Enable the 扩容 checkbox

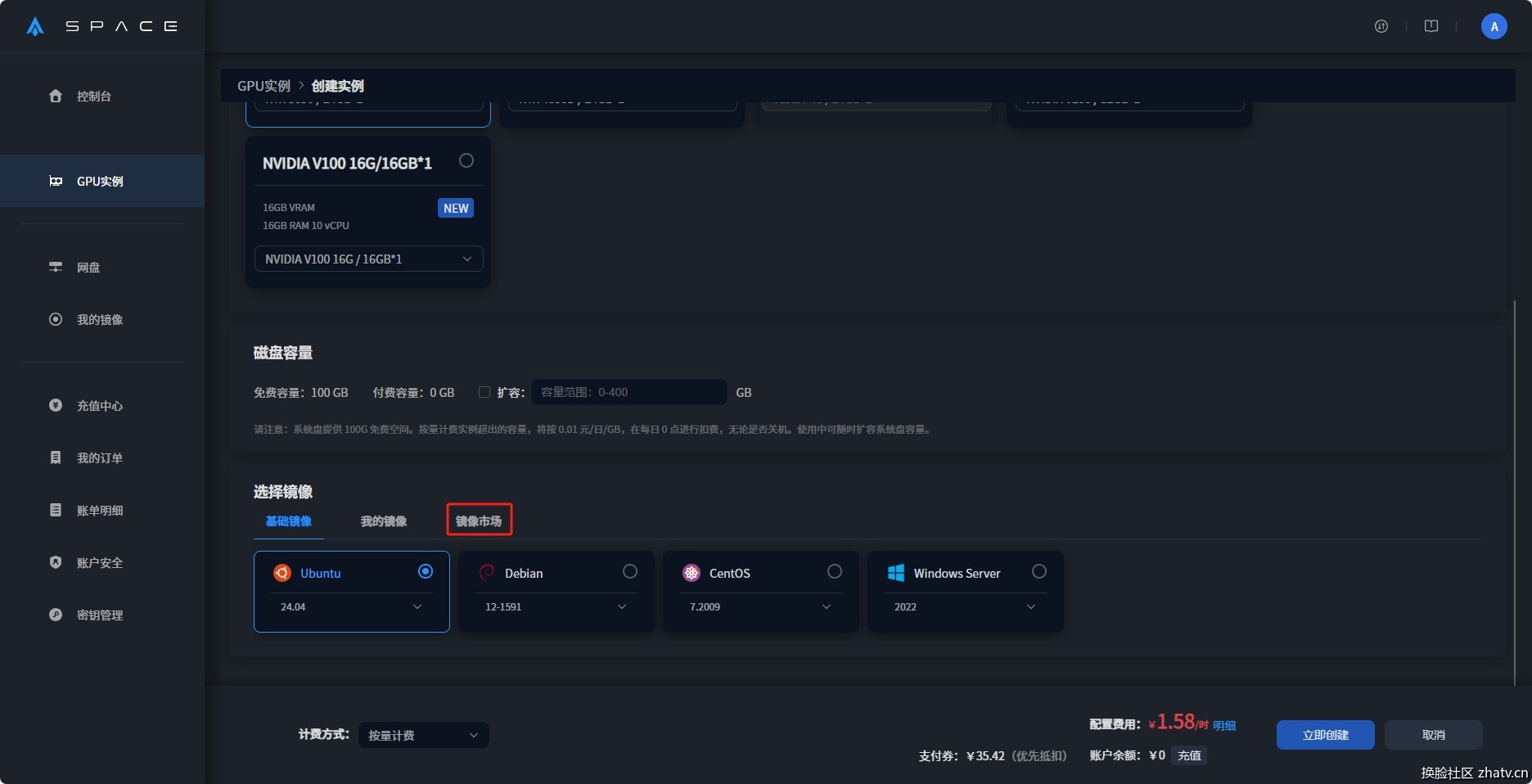pos(484,392)
